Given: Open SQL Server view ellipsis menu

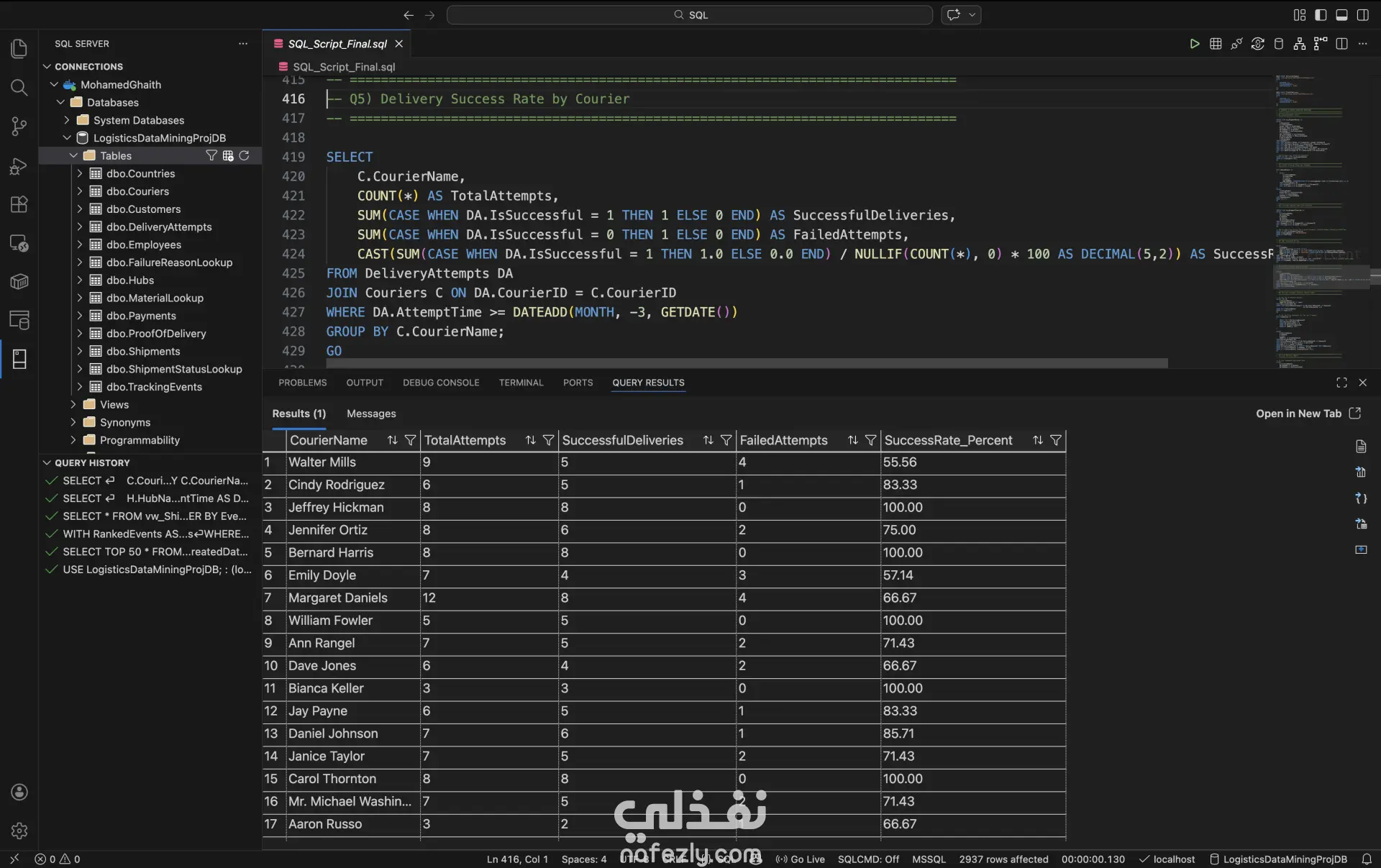Looking at the screenshot, I should click(243, 44).
